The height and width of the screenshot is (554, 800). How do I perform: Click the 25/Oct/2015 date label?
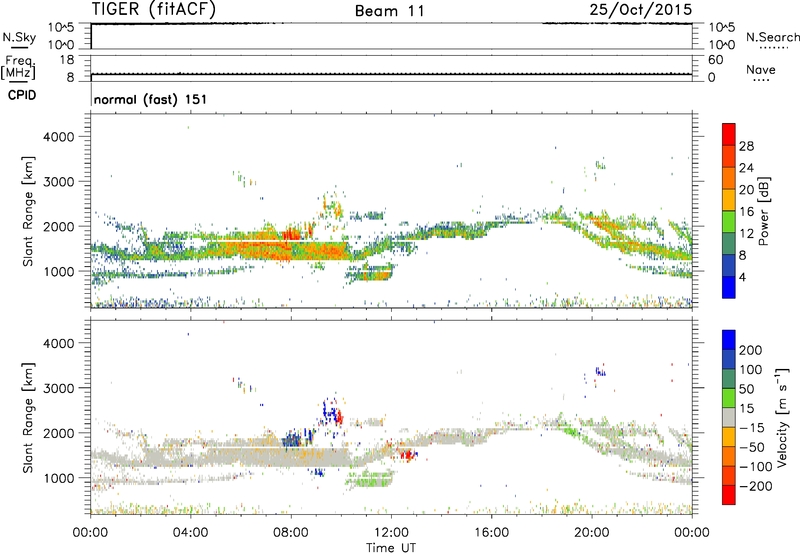tap(641, 10)
